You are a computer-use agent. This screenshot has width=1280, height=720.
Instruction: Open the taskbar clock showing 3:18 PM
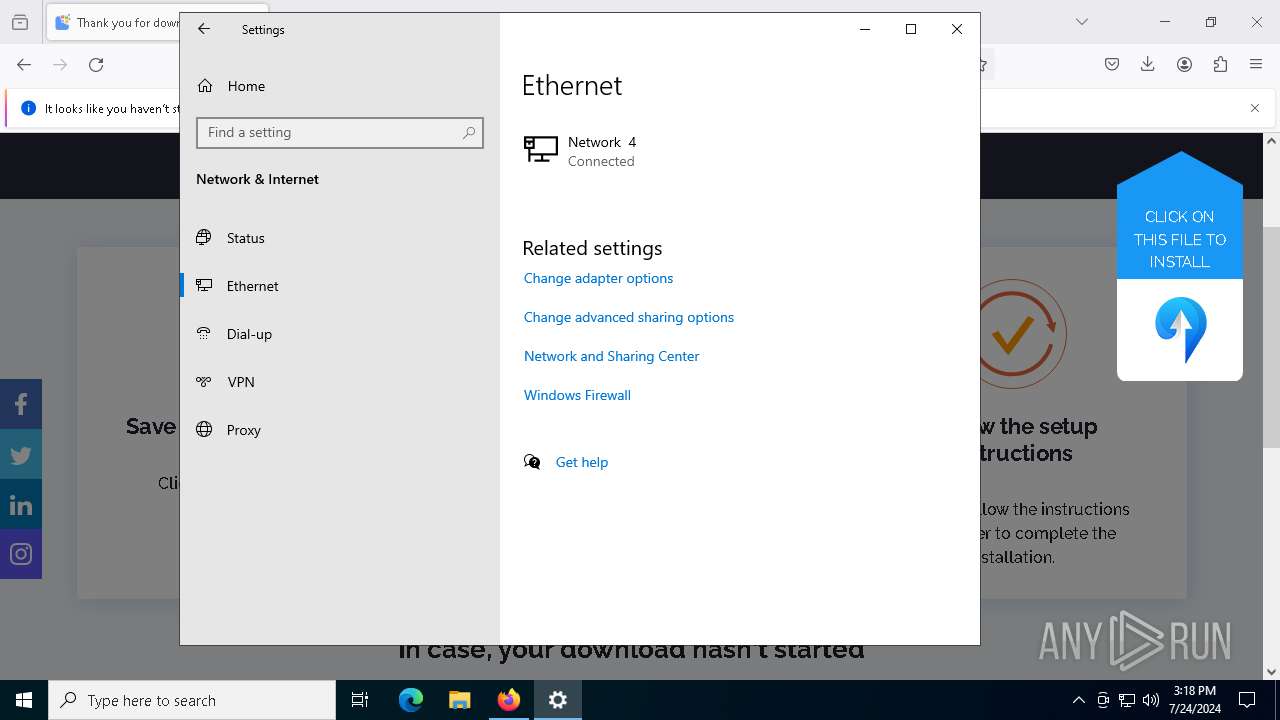1195,700
